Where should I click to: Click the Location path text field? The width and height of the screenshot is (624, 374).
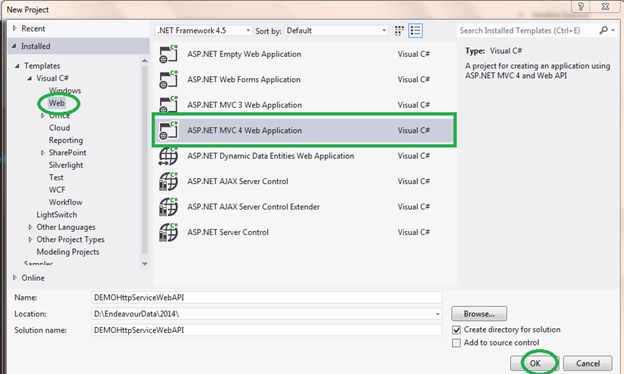pos(263,314)
